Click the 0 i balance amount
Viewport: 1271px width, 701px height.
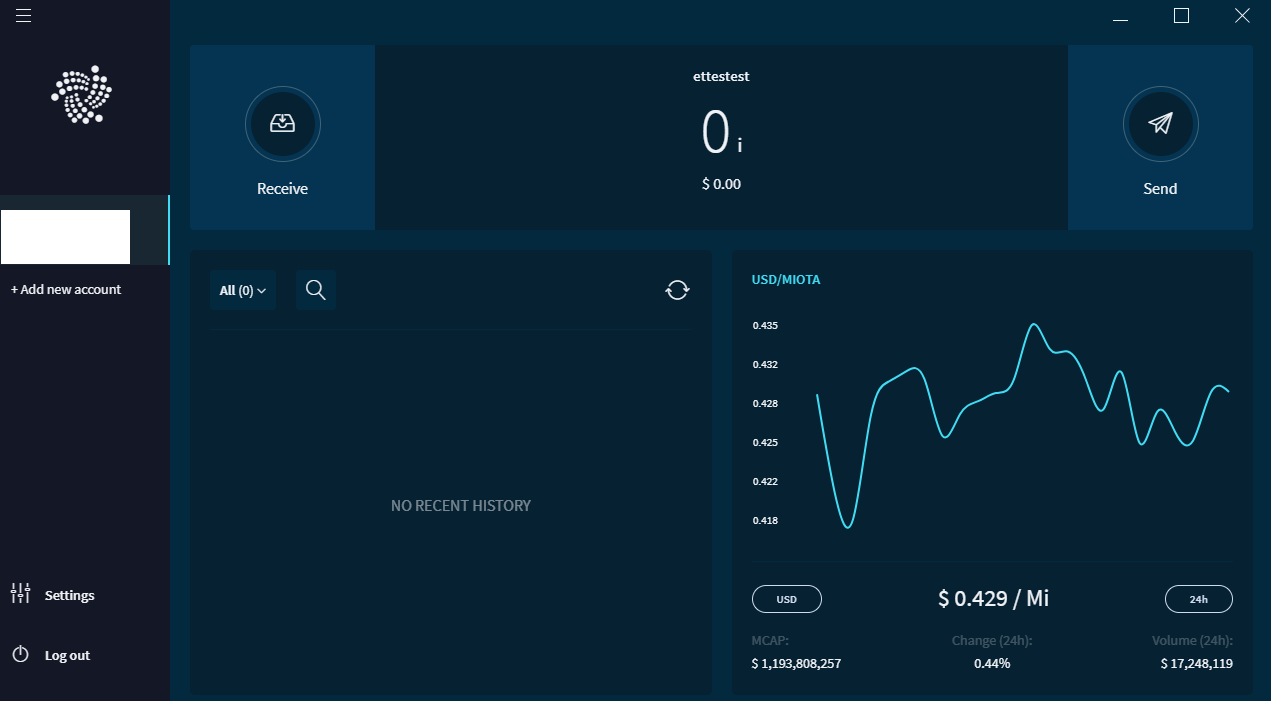pos(721,132)
